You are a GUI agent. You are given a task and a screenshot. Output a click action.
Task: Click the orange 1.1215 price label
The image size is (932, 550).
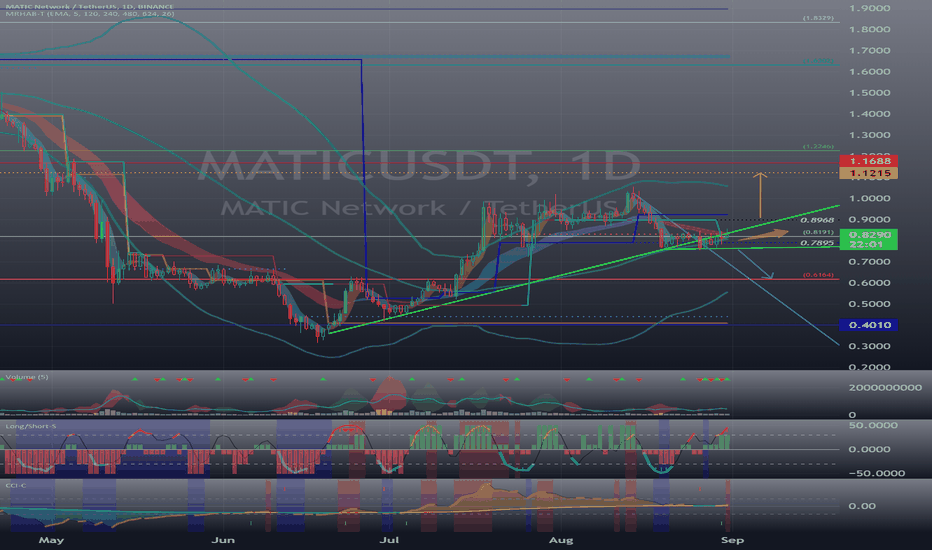pos(868,174)
